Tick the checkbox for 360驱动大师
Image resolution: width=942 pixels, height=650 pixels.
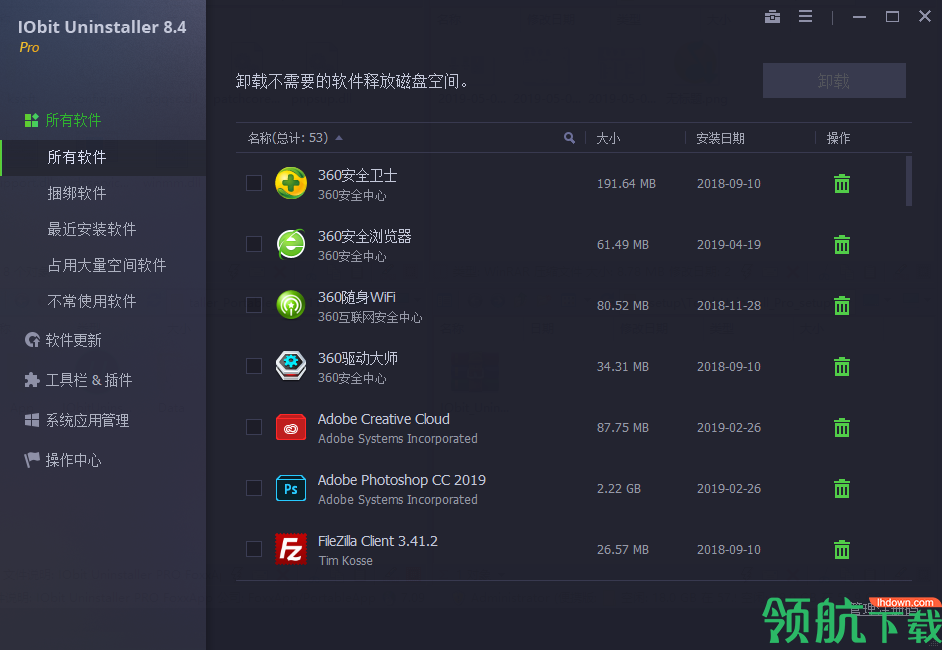pos(254,366)
